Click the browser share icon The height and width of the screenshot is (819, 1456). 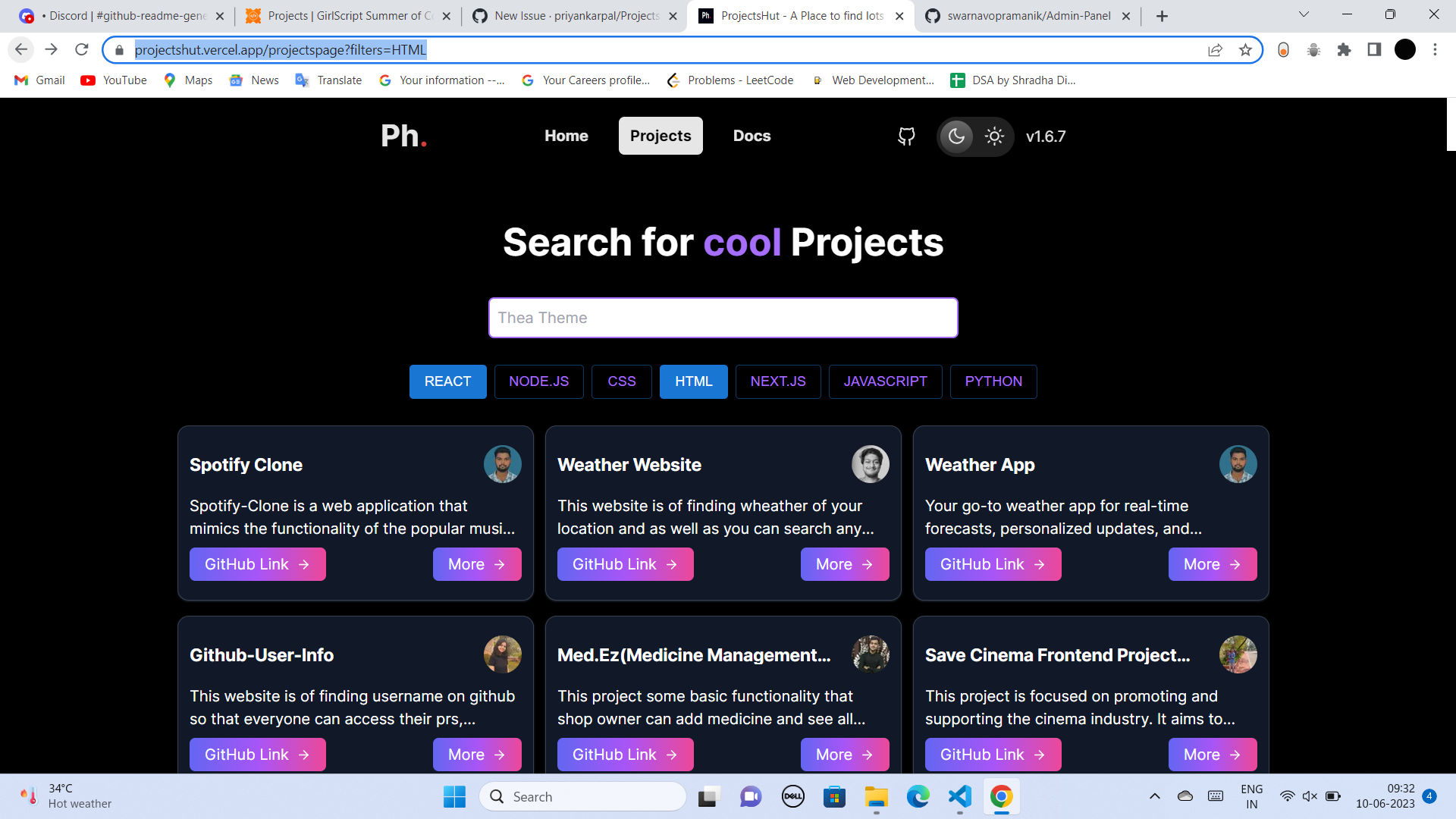point(1216,49)
